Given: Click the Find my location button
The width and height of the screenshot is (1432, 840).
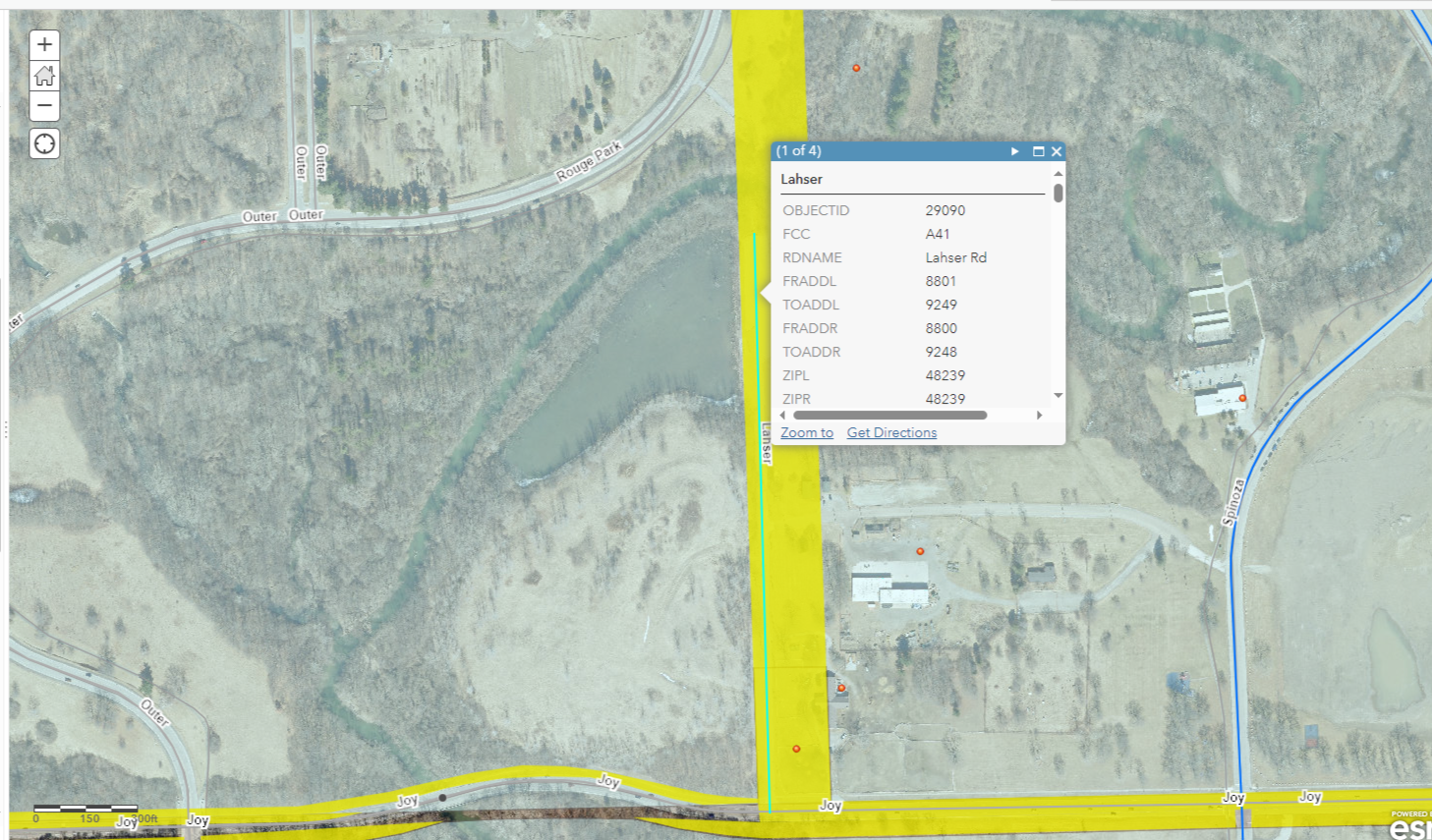Looking at the screenshot, I should point(44,144).
